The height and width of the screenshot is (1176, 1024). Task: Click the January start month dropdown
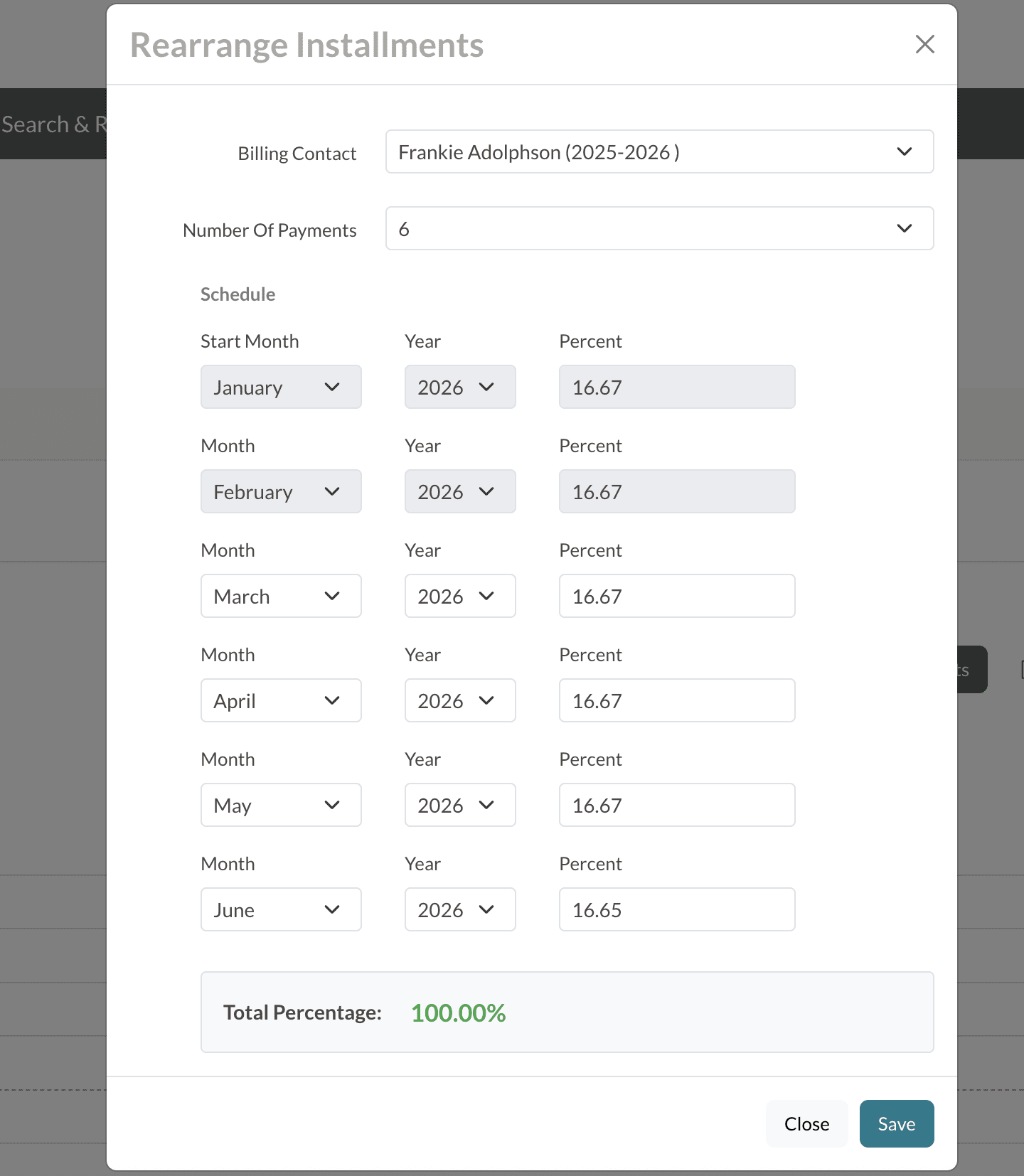point(280,387)
